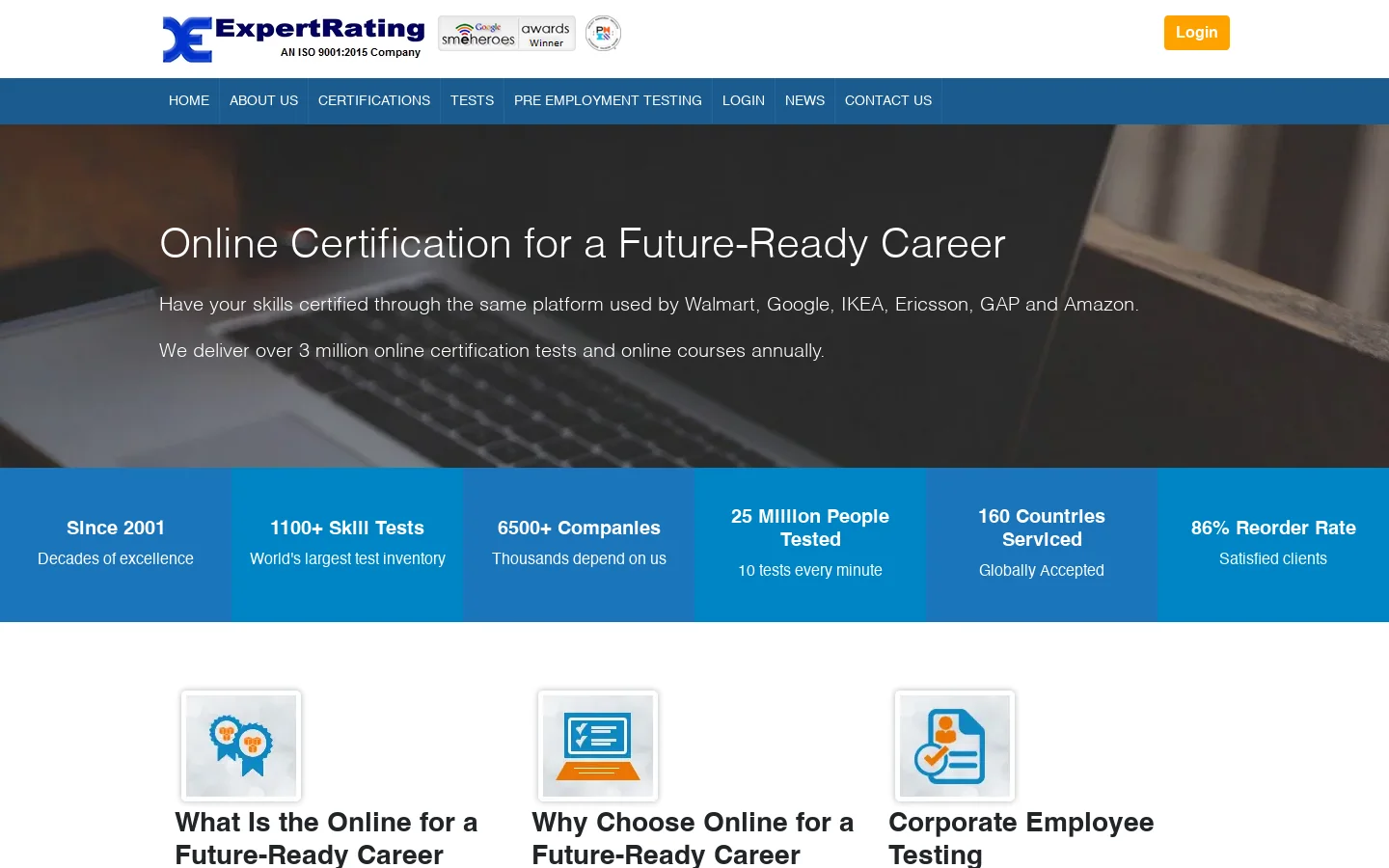Click the orange Login button
This screenshot has width=1389, height=868.
click(x=1196, y=33)
